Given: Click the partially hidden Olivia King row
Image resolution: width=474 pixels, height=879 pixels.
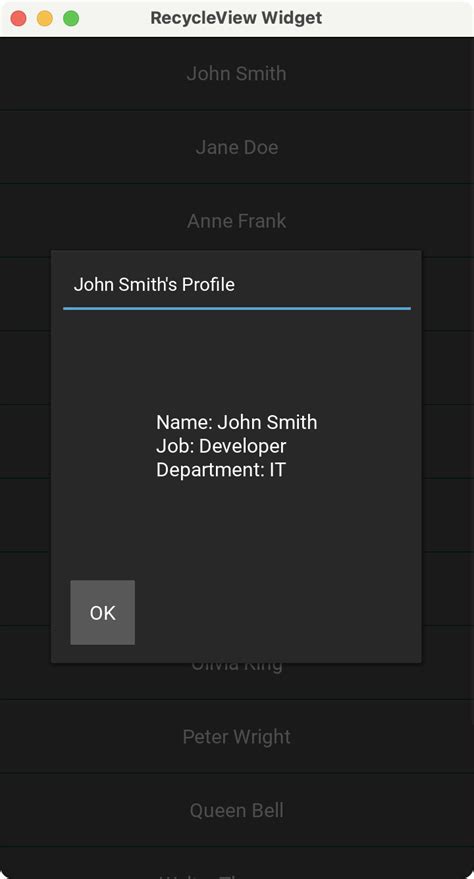Looking at the screenshot, I should pyautogui.click(x=237, y=681).
